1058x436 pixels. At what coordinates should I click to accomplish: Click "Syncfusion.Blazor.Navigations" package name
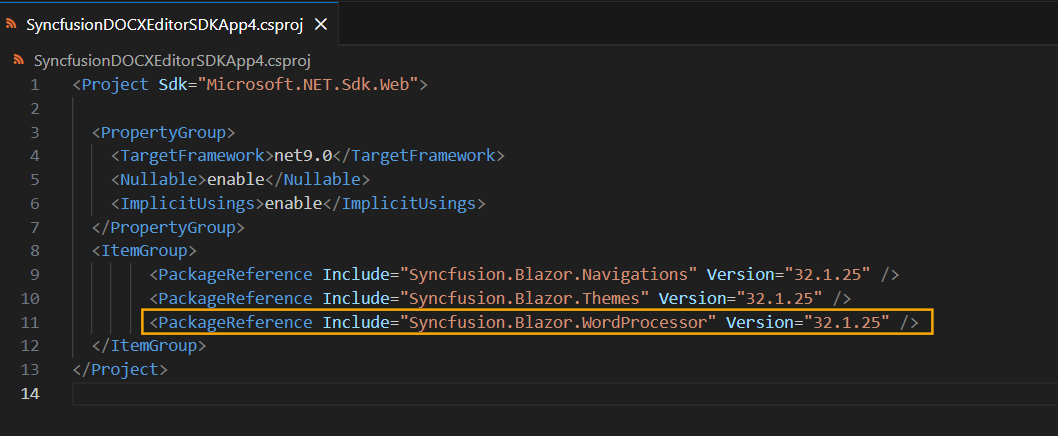coord(549,275)
